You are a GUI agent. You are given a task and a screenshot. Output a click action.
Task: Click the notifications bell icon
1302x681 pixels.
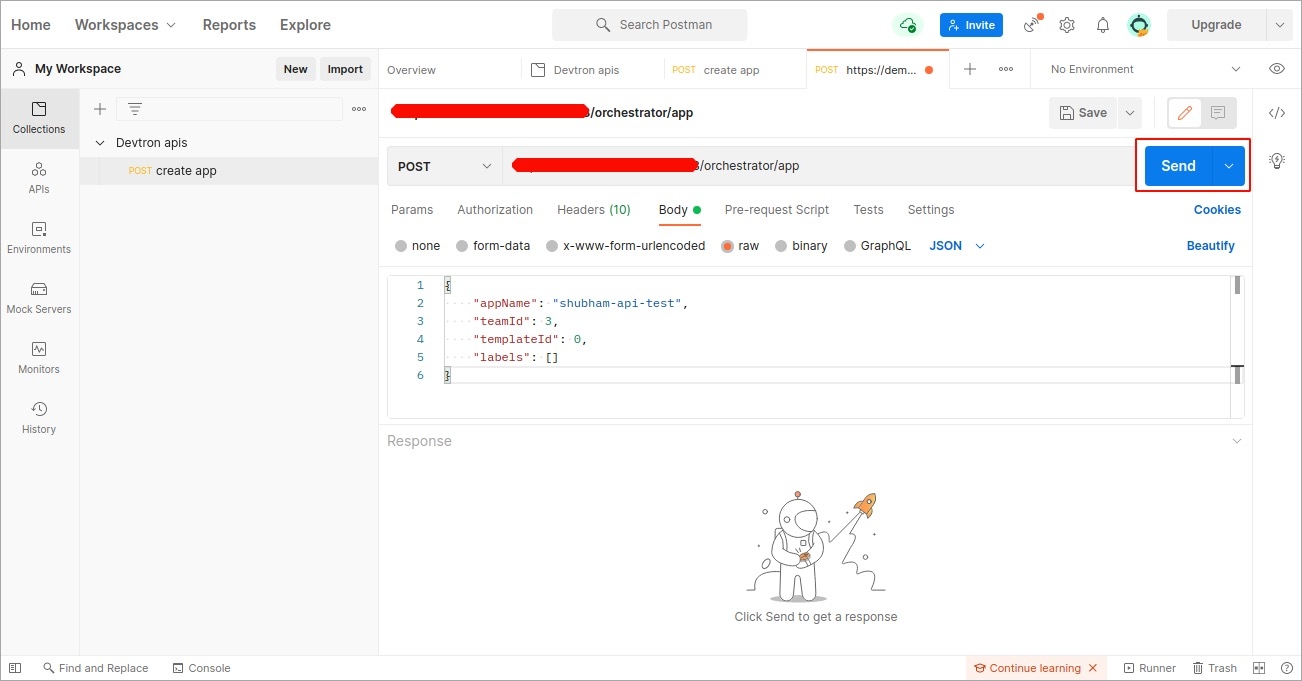pos(1103,25)
